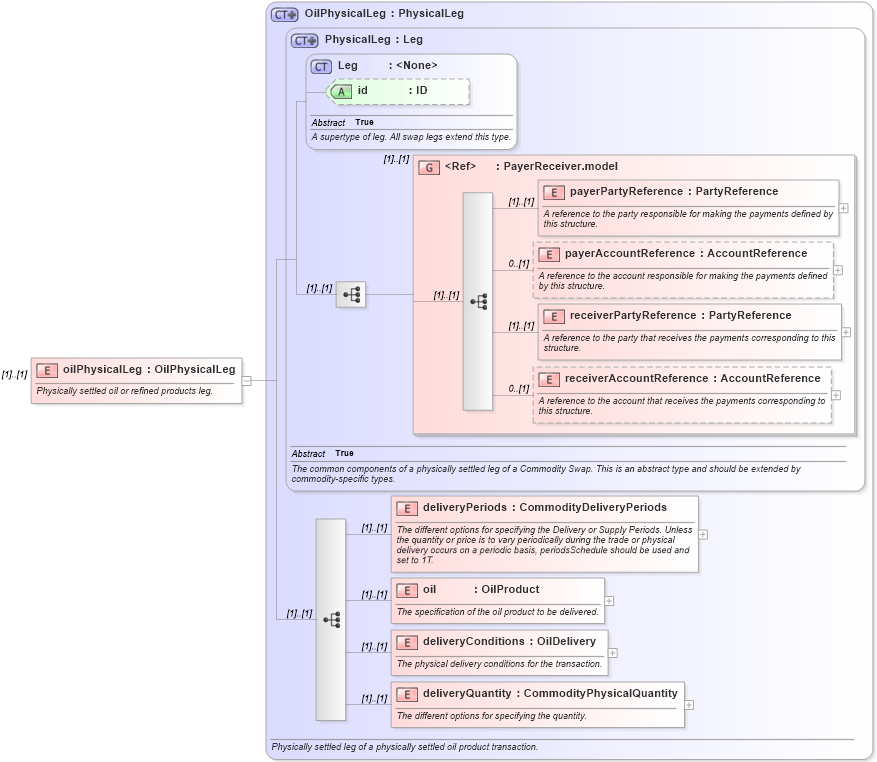This screenshot has width=877, height=762.
Task: Click the E icon of payerPartyReference
Action: tap(554, 192)
